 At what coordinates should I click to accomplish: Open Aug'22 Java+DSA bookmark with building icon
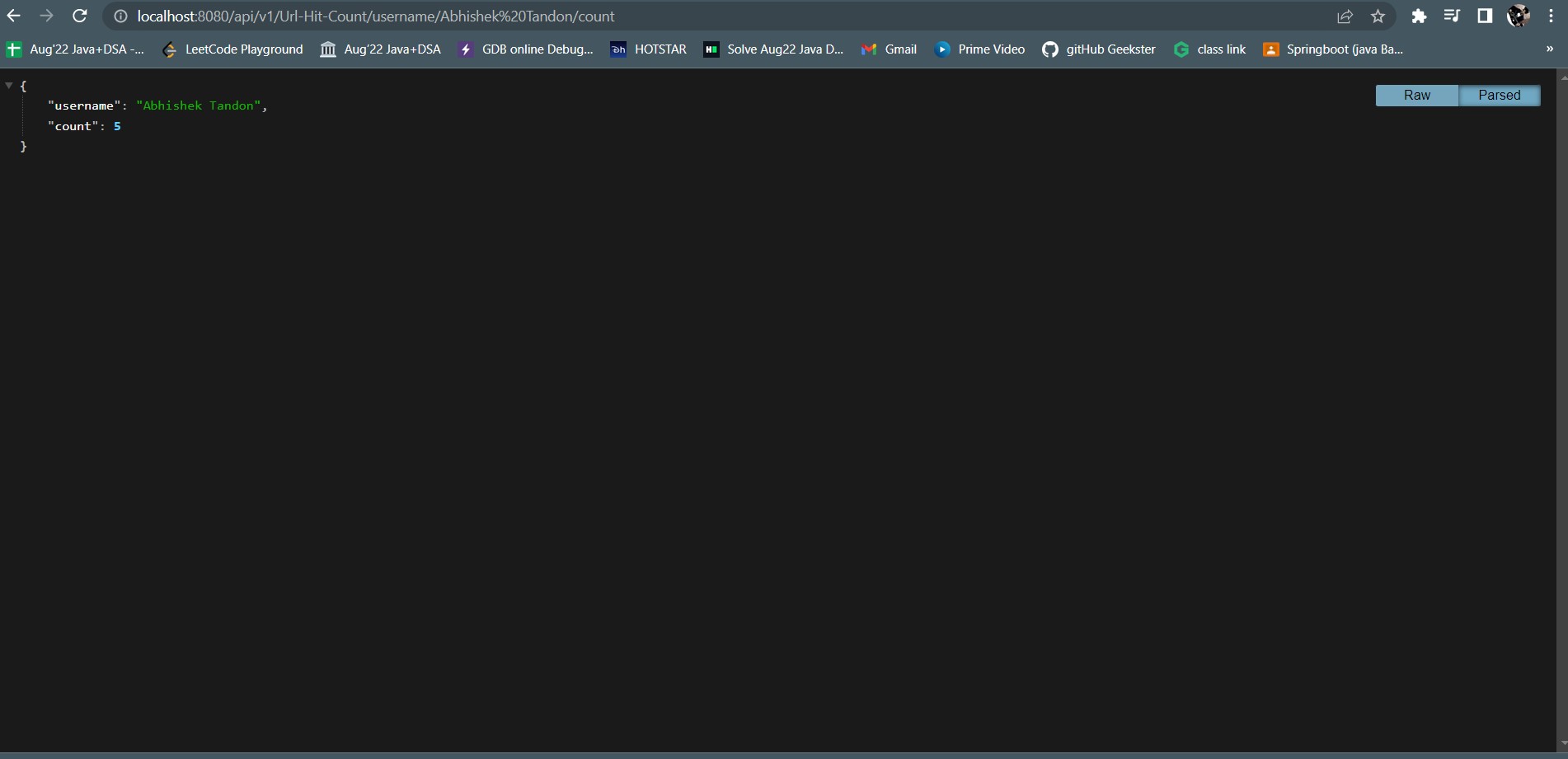(x=380, y=49)
